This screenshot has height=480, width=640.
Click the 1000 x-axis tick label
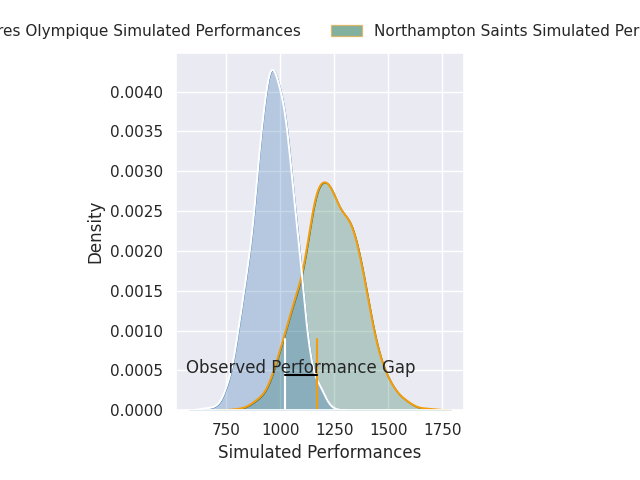(x=281, y=430)
